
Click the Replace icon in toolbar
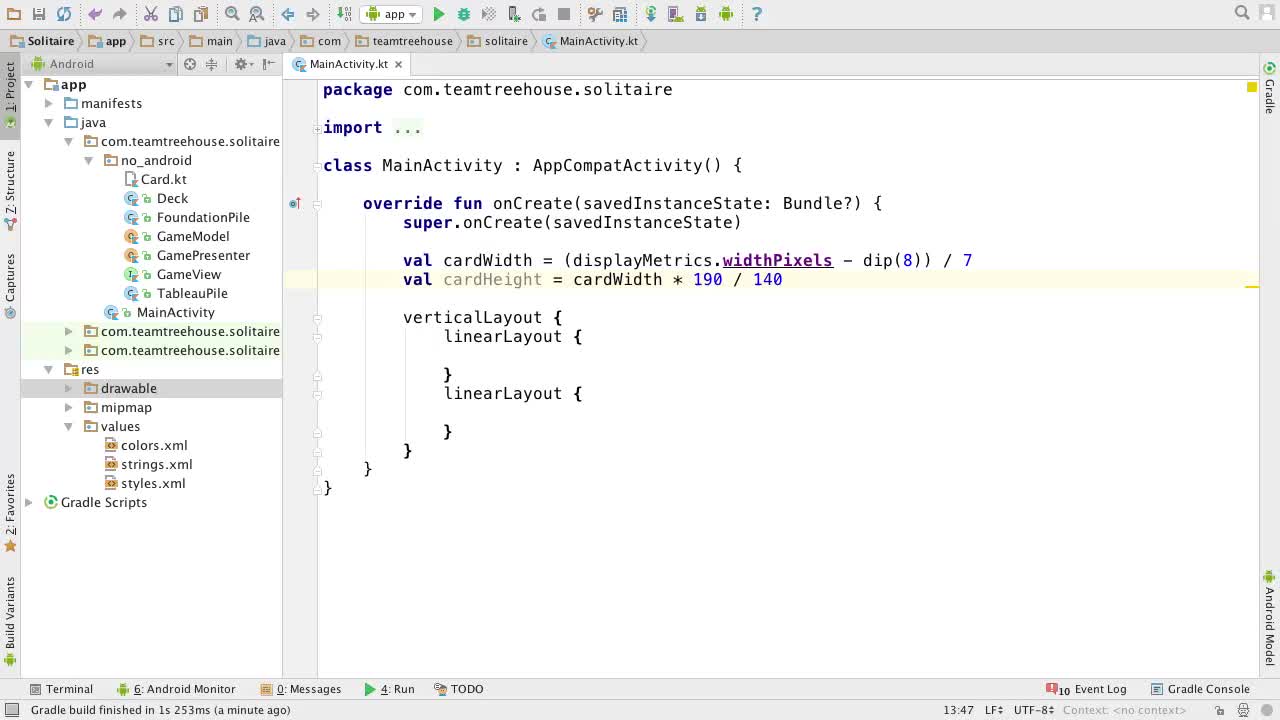coord(256,14)
